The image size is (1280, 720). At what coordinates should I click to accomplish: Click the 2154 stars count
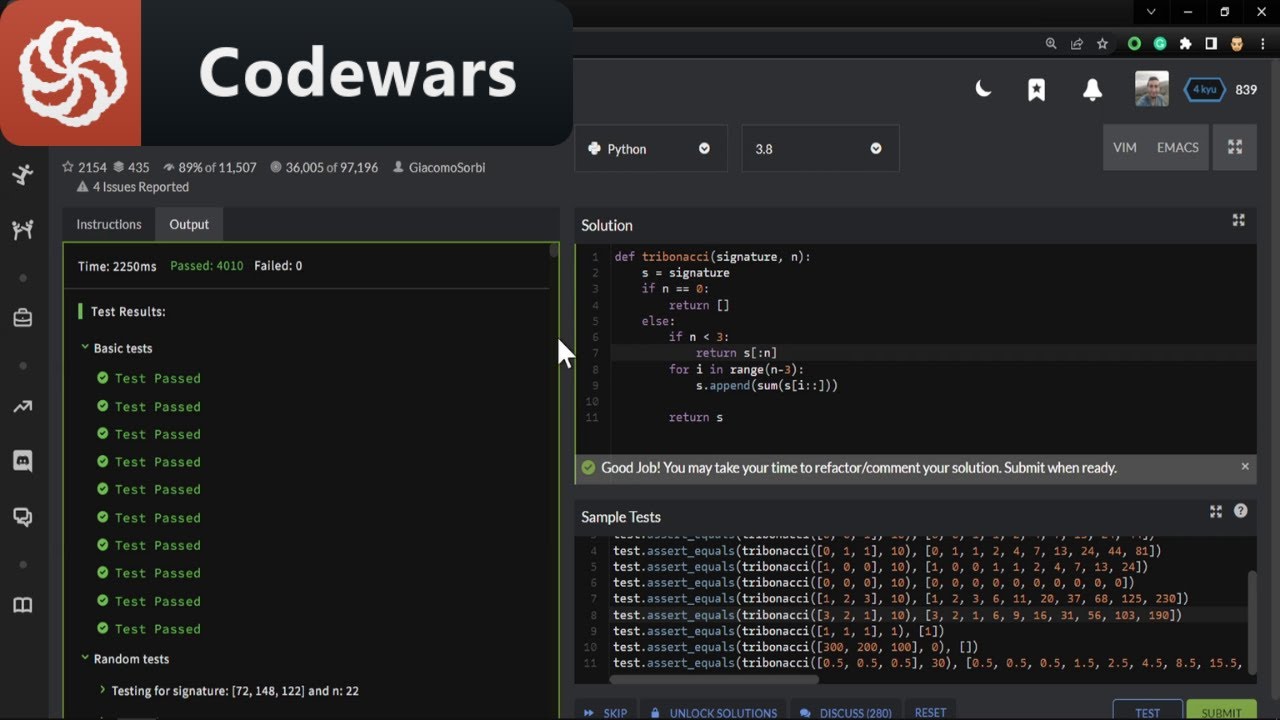[84, 167]
